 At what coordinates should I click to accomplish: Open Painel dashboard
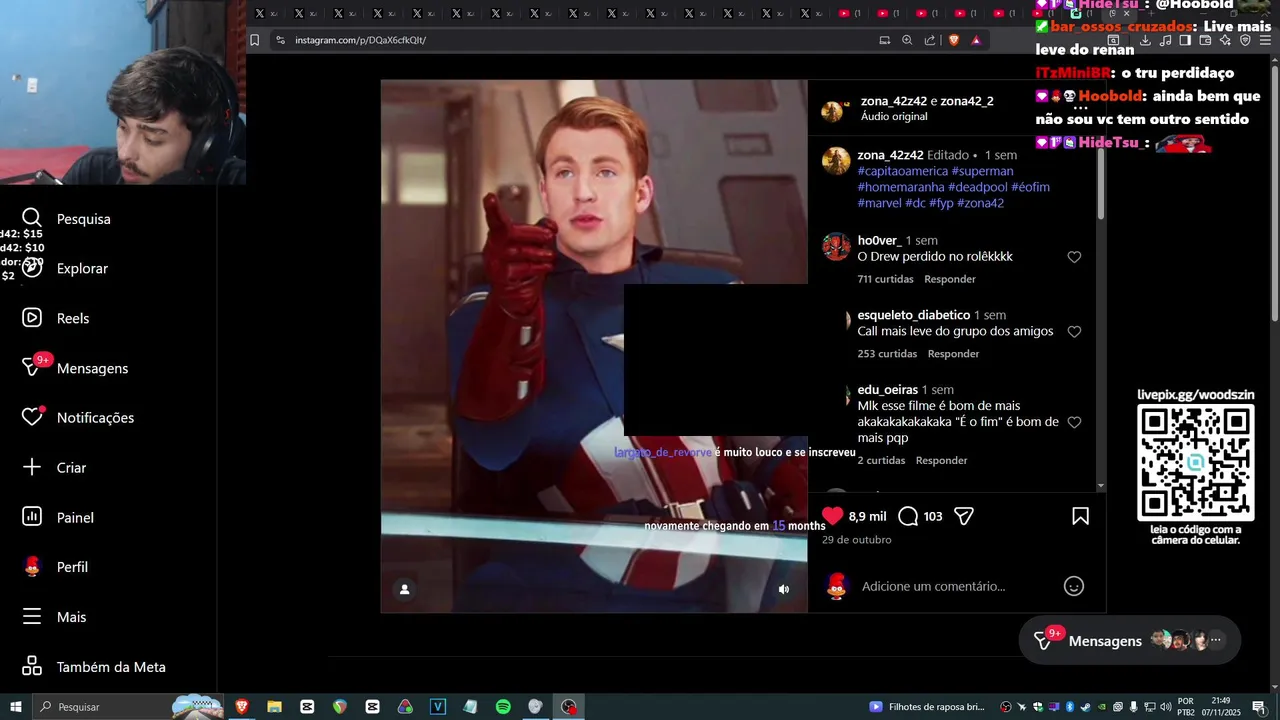[x=58, y=517]
